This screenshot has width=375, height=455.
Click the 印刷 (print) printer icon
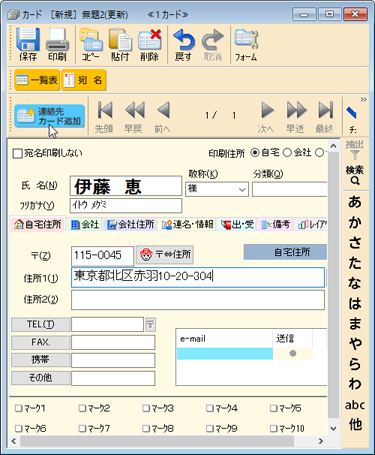point(57,40)
